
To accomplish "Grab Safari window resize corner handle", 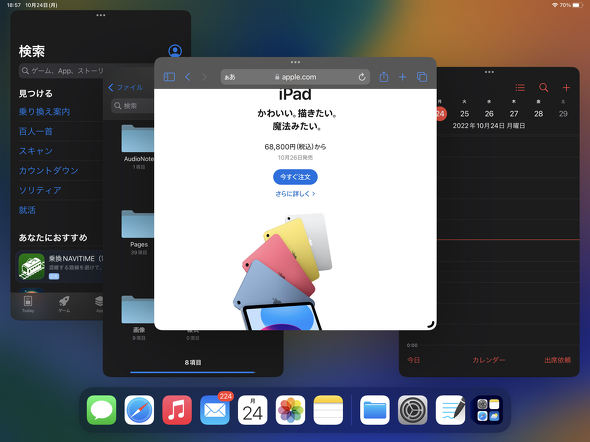I will tap(431, 324).
